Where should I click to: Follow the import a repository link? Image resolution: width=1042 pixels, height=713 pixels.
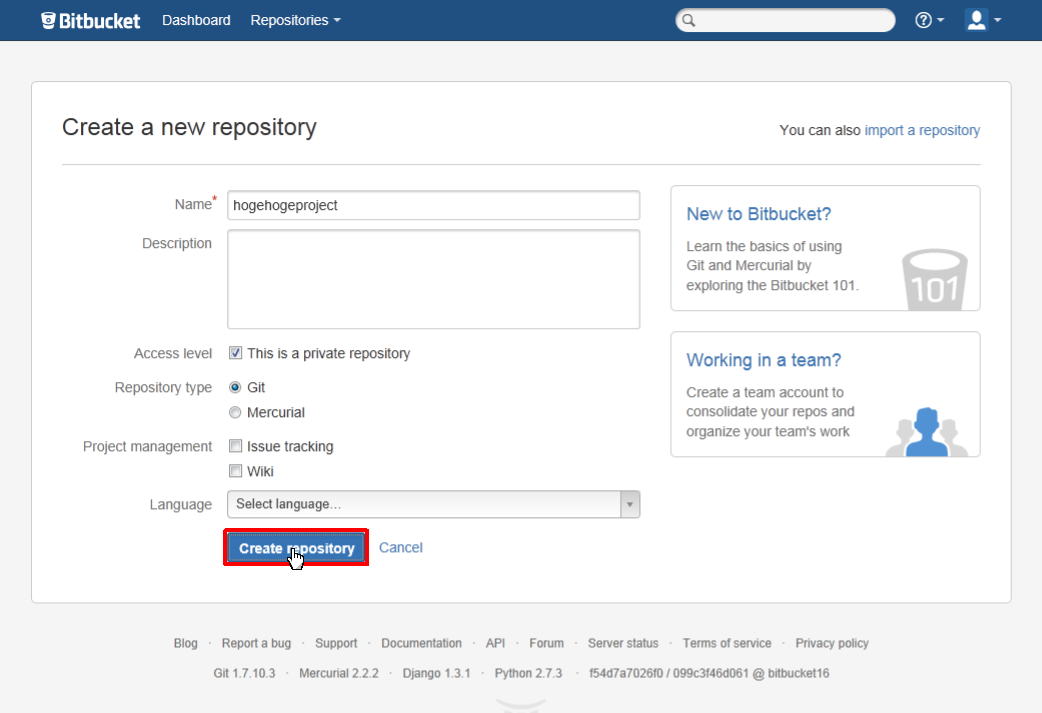(x=922, y=130)
